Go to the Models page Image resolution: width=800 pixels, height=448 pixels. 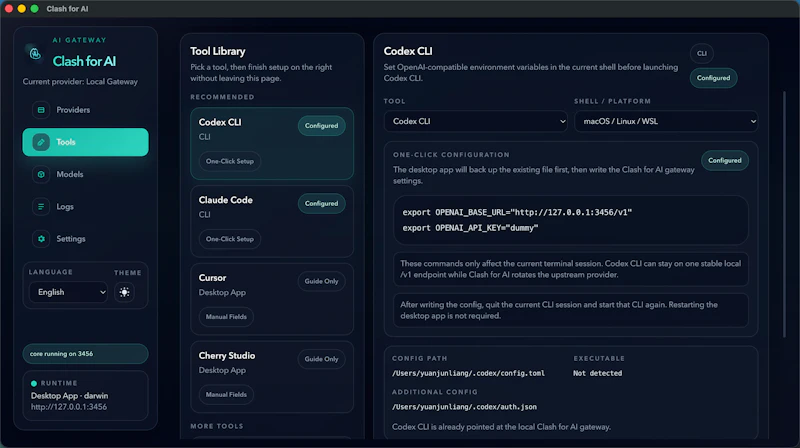click(85, 174)
